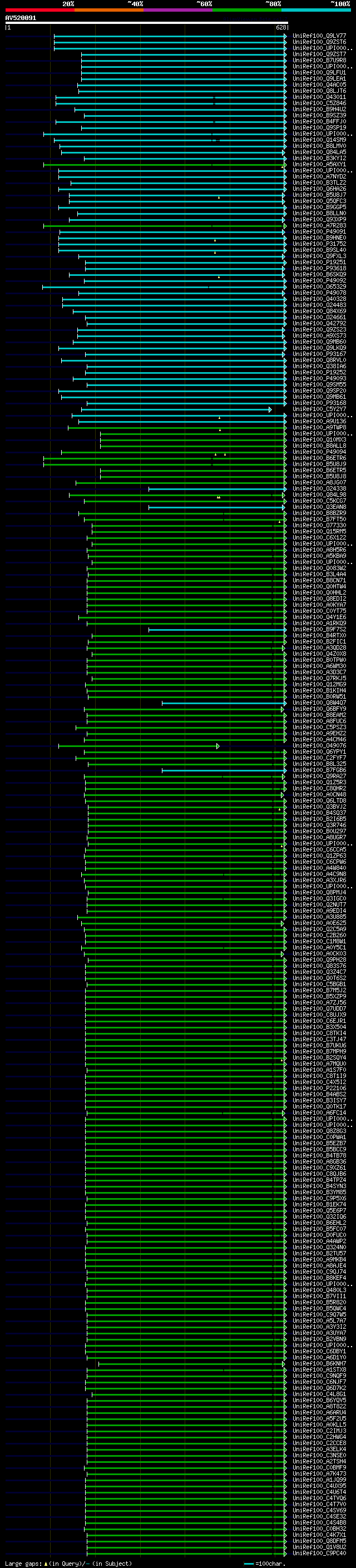Click the query label AV520091
Screen dimensions: 356x1568
(x=21, y=18)
